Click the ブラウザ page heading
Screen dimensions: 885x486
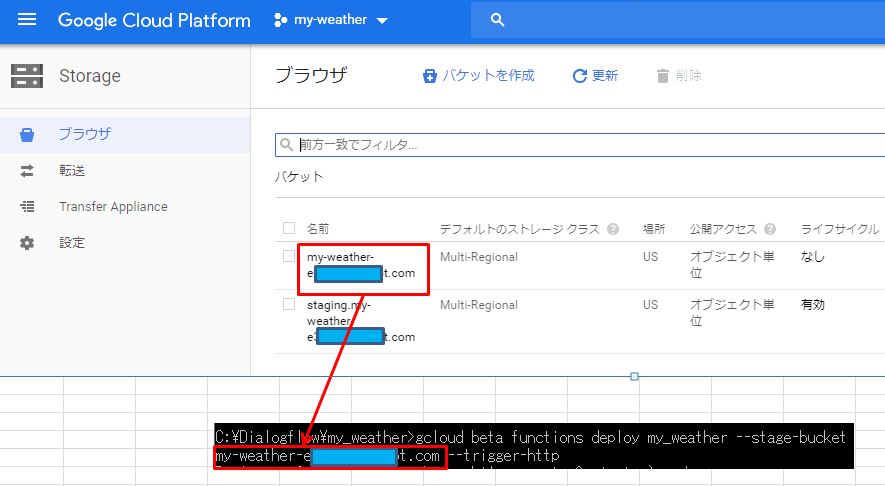point(311,75)
